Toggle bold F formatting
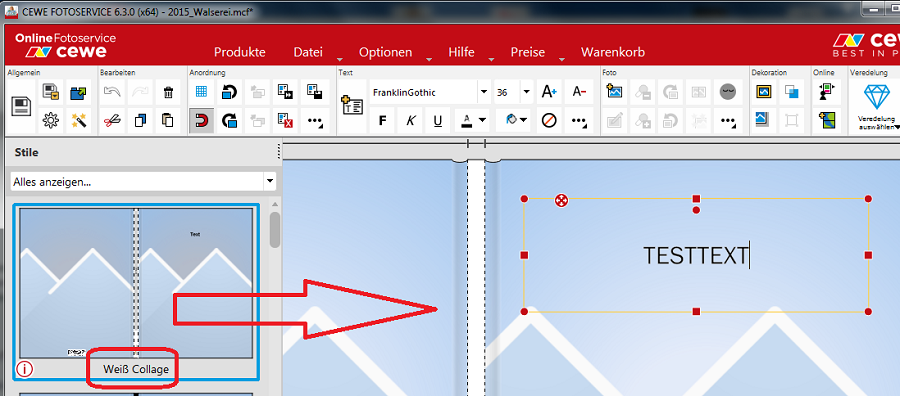The height and width of the screenshot is (396, 900). click(383, 121)
